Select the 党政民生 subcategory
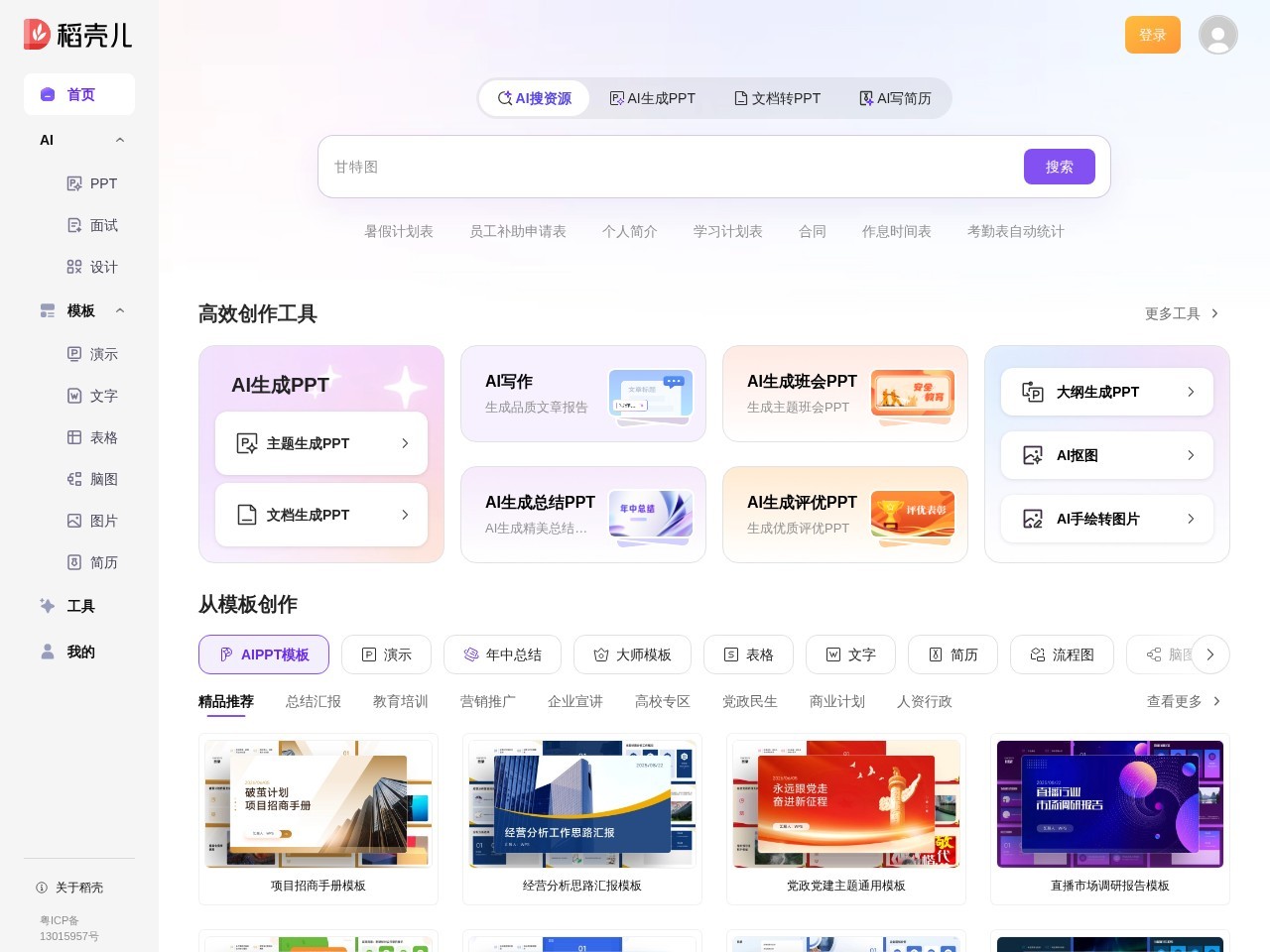This screenshot has height=952, width=1270. pos(750,701)
